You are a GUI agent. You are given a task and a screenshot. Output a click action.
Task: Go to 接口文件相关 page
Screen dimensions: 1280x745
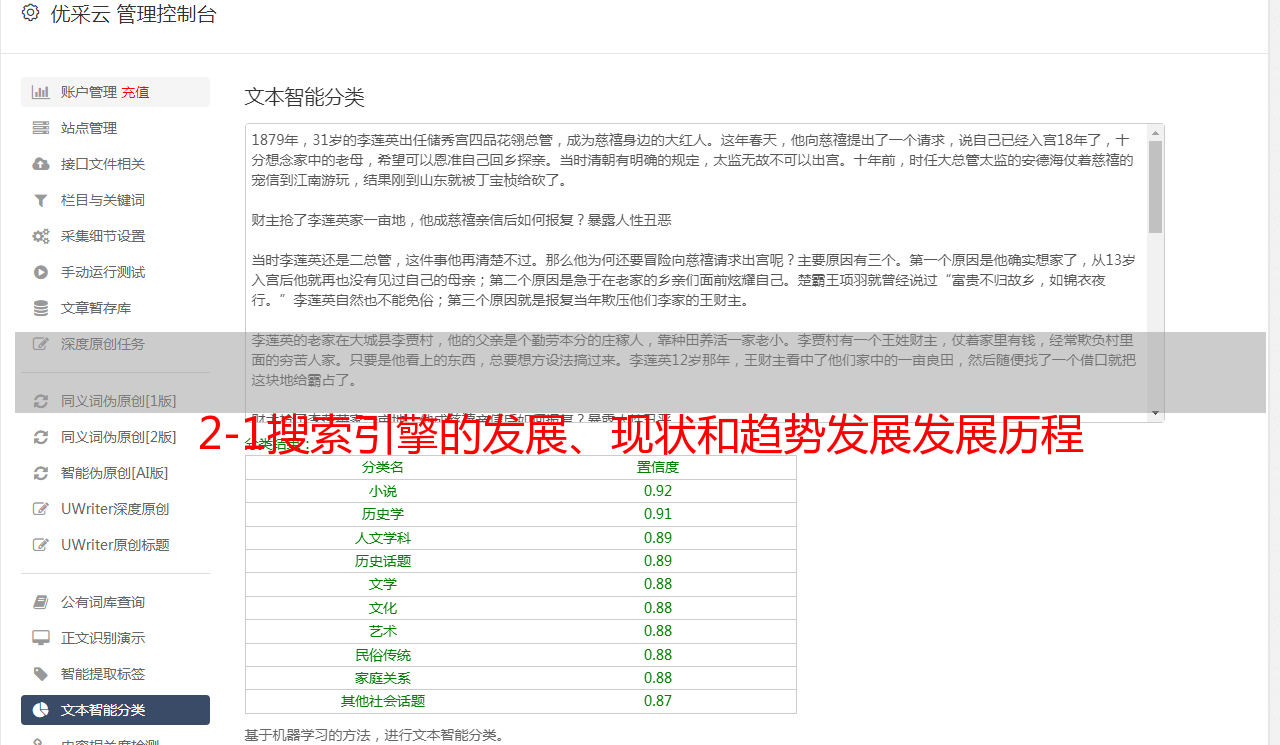(115, 164)
